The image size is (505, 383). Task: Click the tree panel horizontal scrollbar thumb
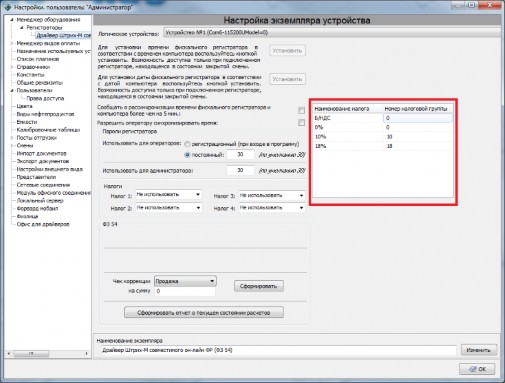pyautogui.click(x=31, y=353)
